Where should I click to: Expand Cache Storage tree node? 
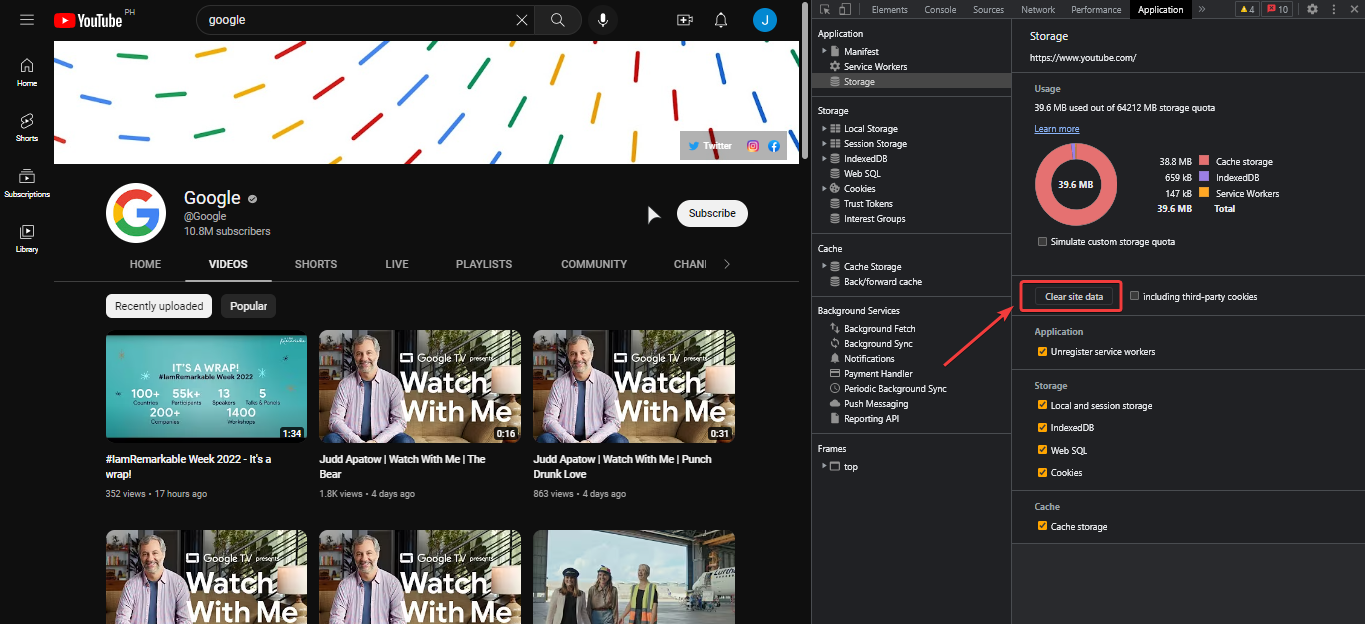[825, 267]
